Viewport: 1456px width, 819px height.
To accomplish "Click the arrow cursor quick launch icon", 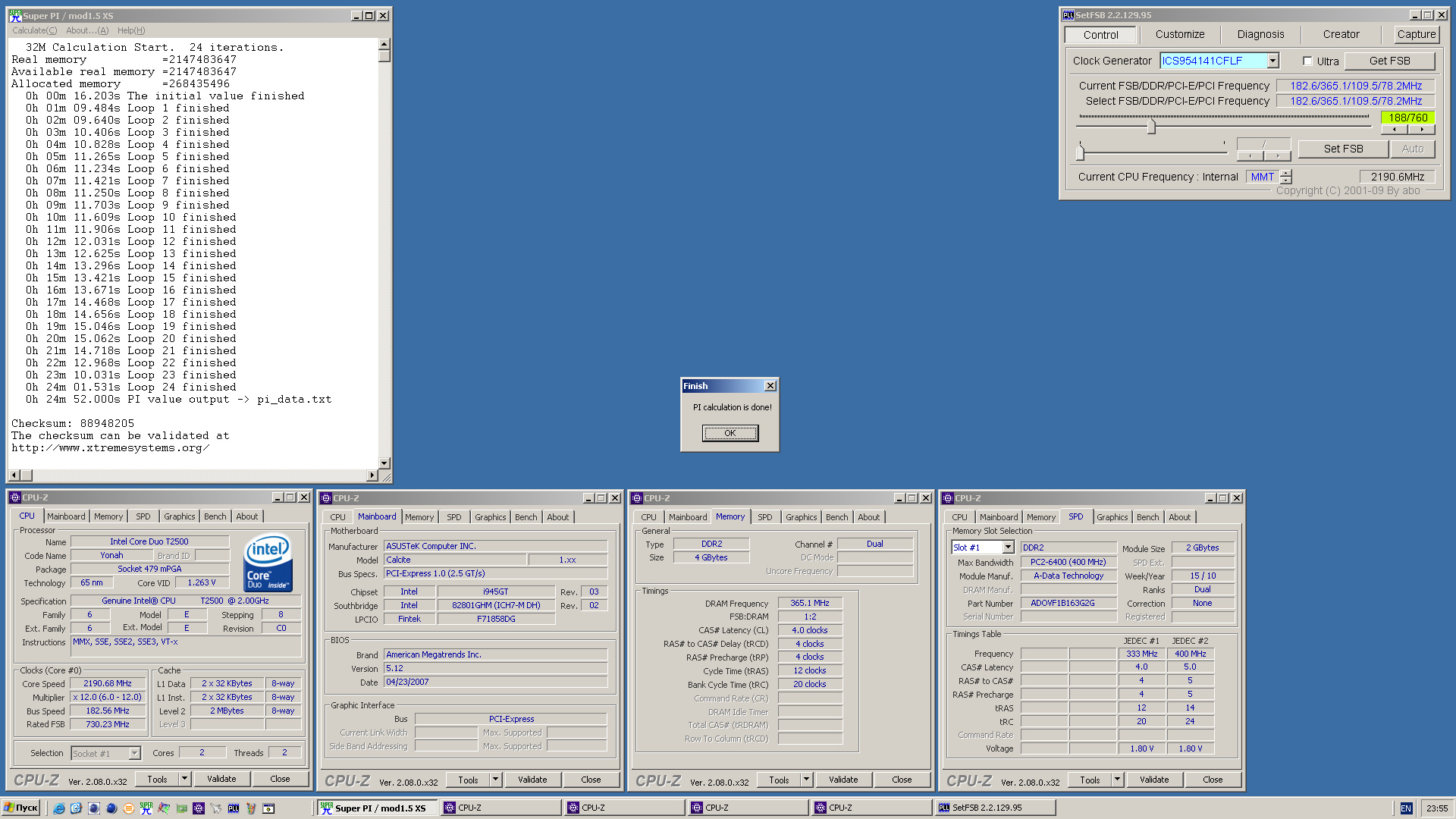I will tap(216, 808).
